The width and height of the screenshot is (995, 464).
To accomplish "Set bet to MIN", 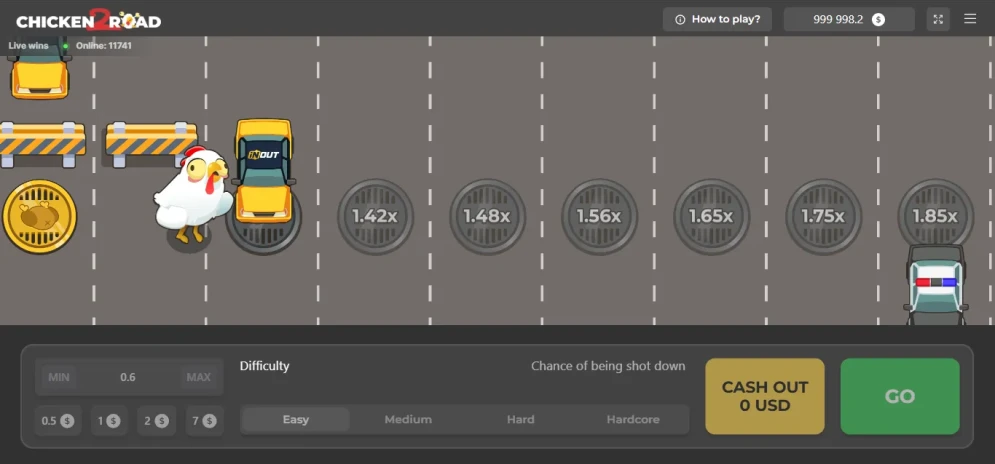I will click(x=59, y=377).
